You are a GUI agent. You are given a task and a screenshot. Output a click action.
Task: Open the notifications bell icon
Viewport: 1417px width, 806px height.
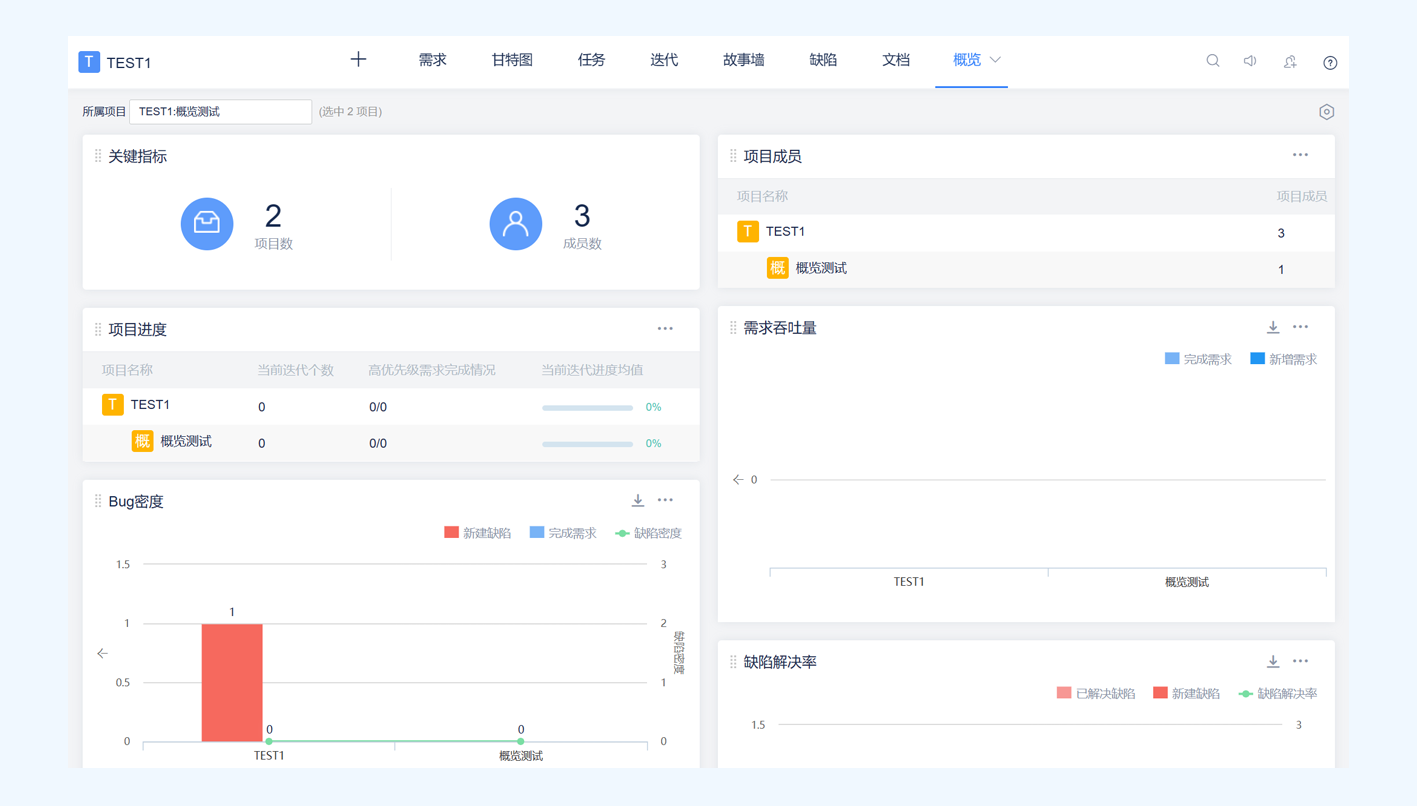click(x=1290, y=62)
